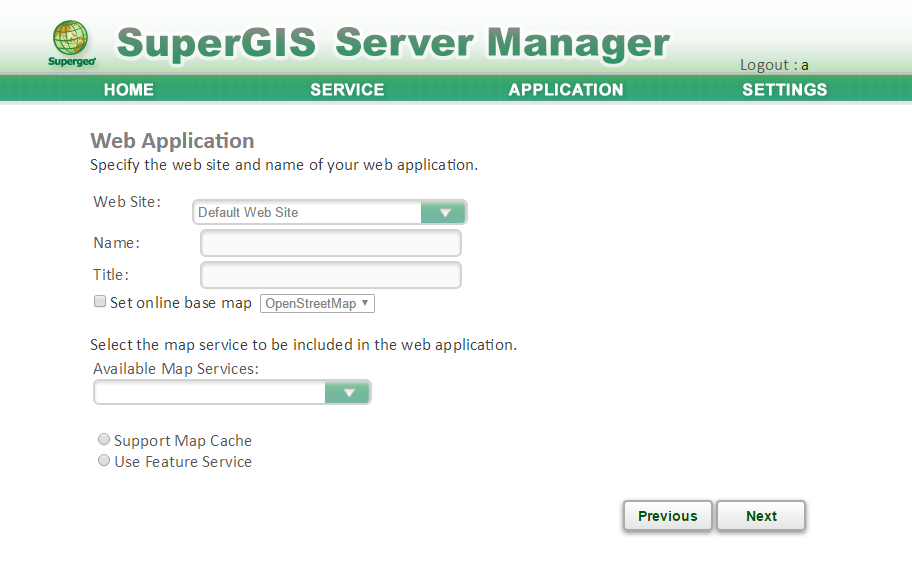Click the Supergeo globe logo

click(x=71, y=44)
